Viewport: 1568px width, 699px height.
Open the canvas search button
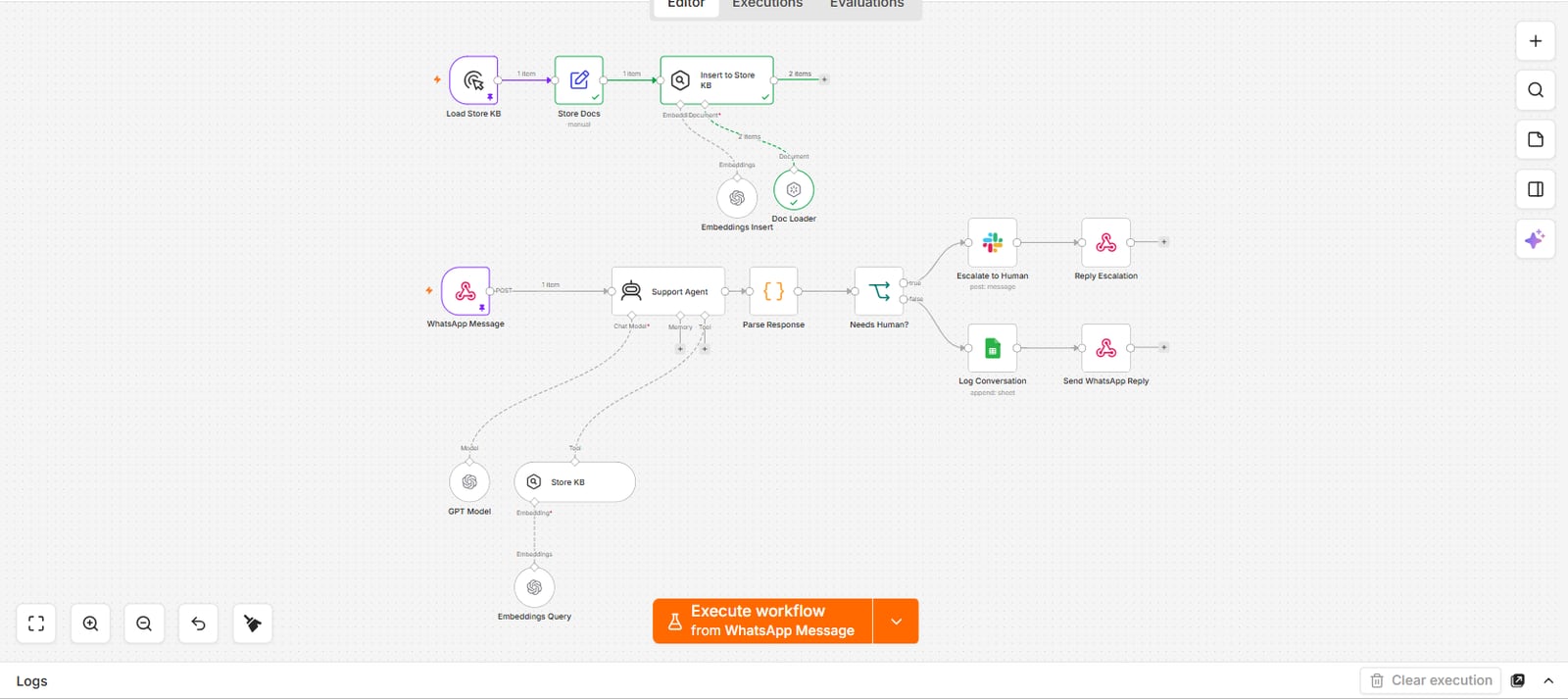click(x=1536, y=90)
